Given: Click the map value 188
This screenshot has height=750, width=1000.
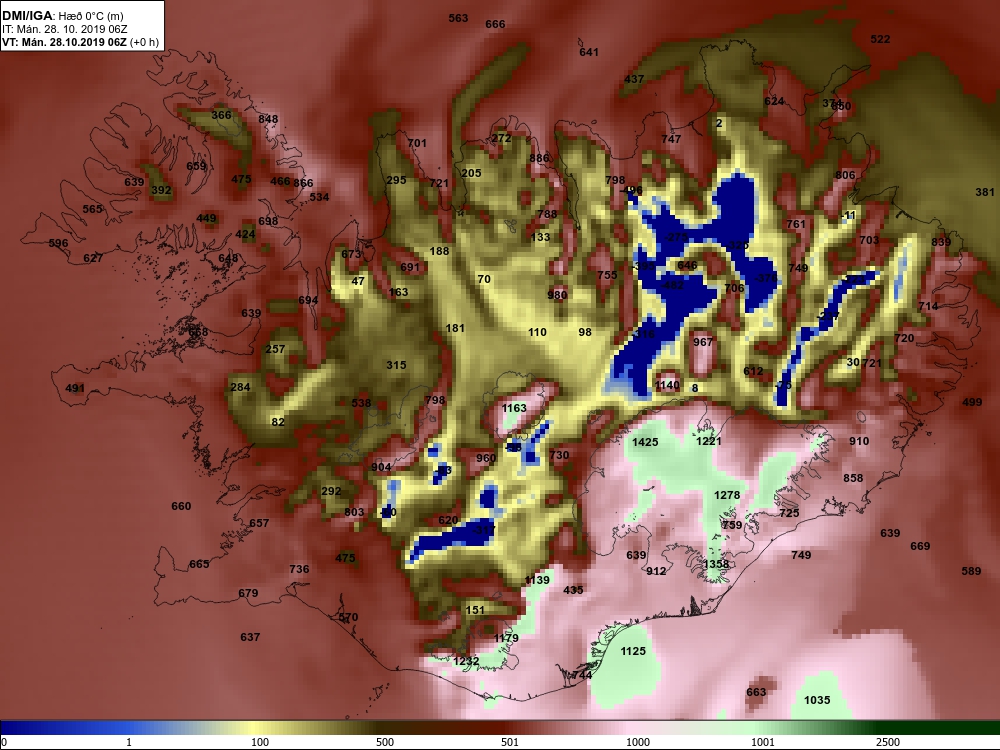Looking at the screenshot, I should tap(439, 251).
